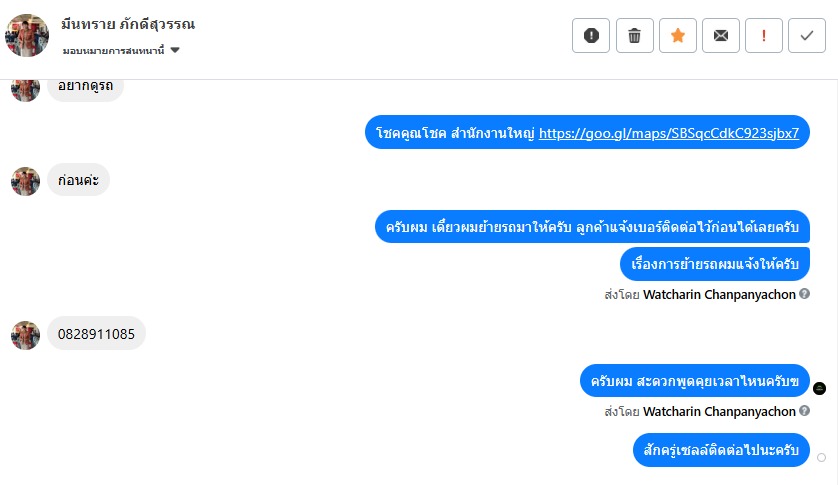Click help icon beside first Watcharin Chanpanyachon
838x485 pixels.
tap(805, 295)
